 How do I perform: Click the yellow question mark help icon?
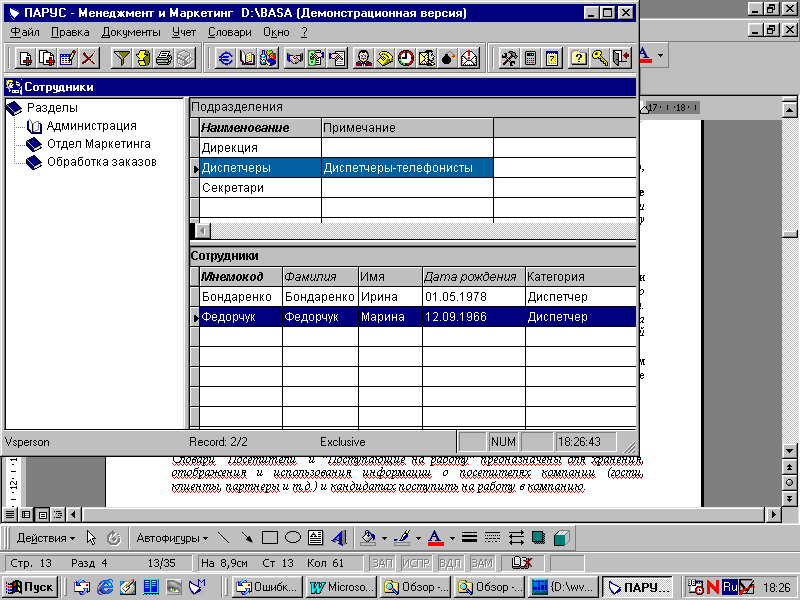coord(579,58)
